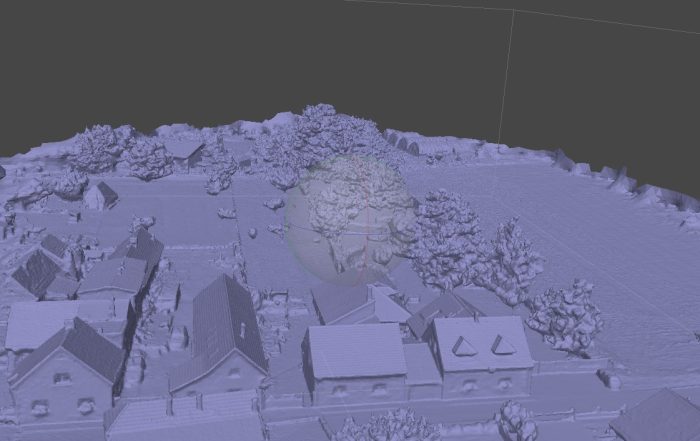Click the bushy tree at the bottom center edge

[390, 427]
